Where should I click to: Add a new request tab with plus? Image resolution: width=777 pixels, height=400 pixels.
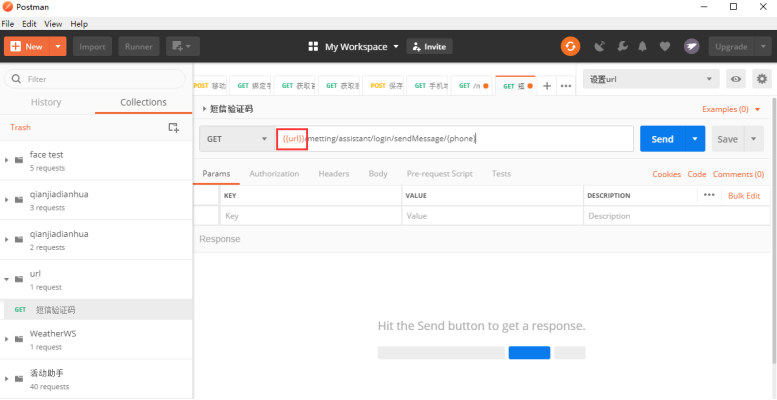tap(547, 86)
